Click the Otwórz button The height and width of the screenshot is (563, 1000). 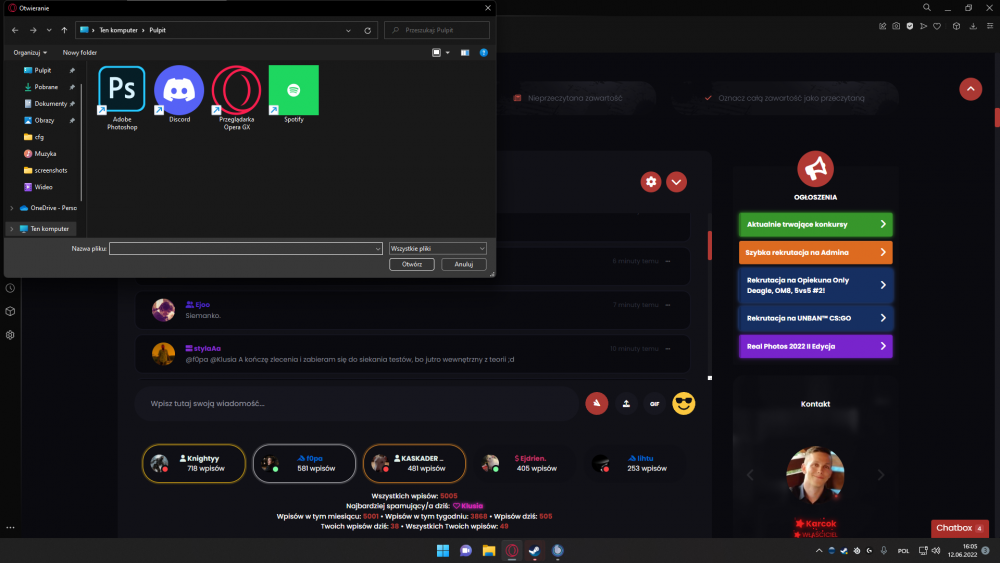411,264
